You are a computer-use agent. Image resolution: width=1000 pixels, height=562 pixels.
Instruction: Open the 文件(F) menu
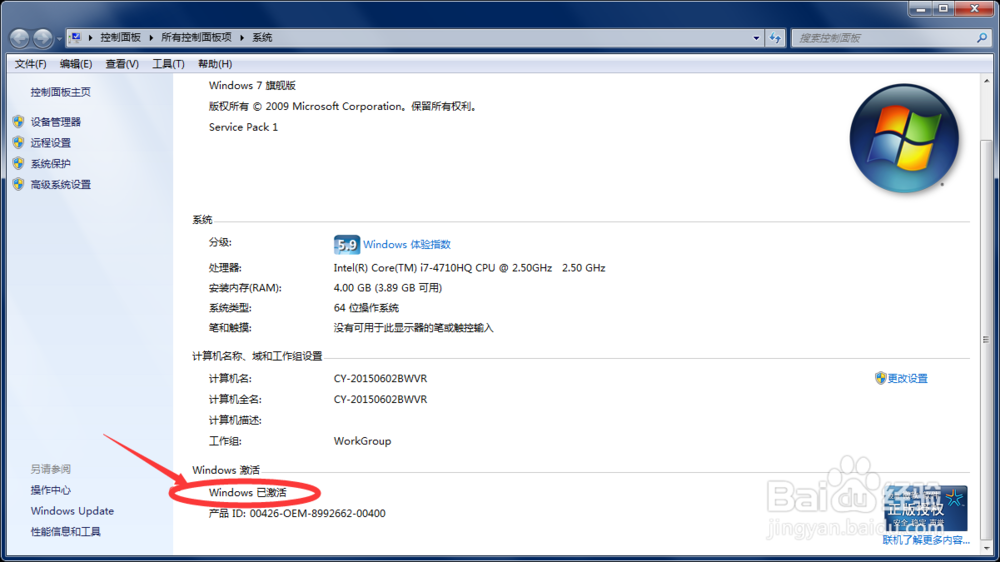tap(30, 64)
